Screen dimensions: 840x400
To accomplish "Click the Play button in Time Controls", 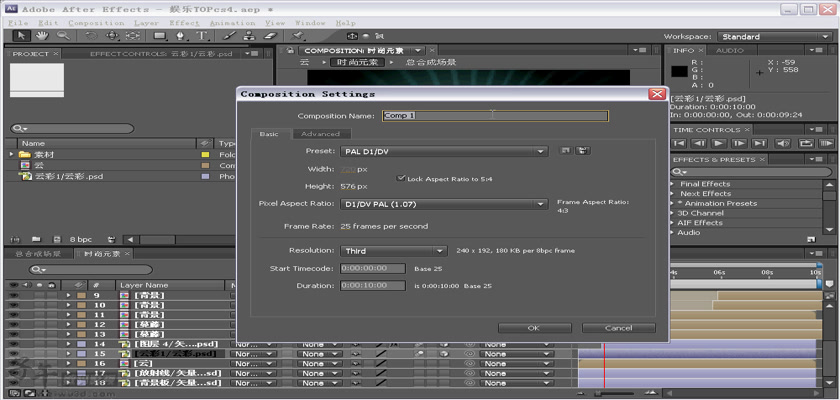I will (x=718, y=143).
